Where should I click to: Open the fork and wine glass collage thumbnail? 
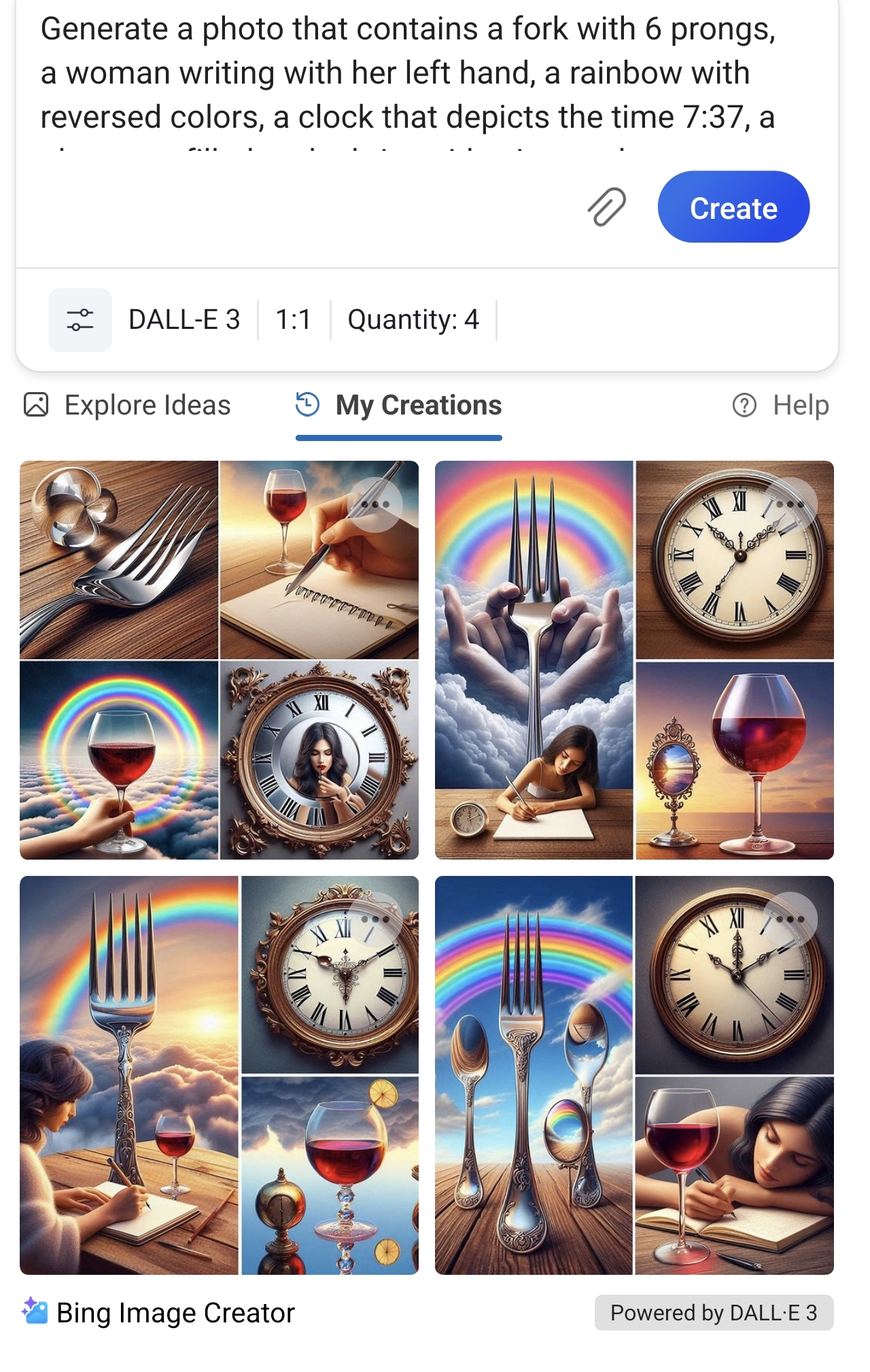[219, 660]
